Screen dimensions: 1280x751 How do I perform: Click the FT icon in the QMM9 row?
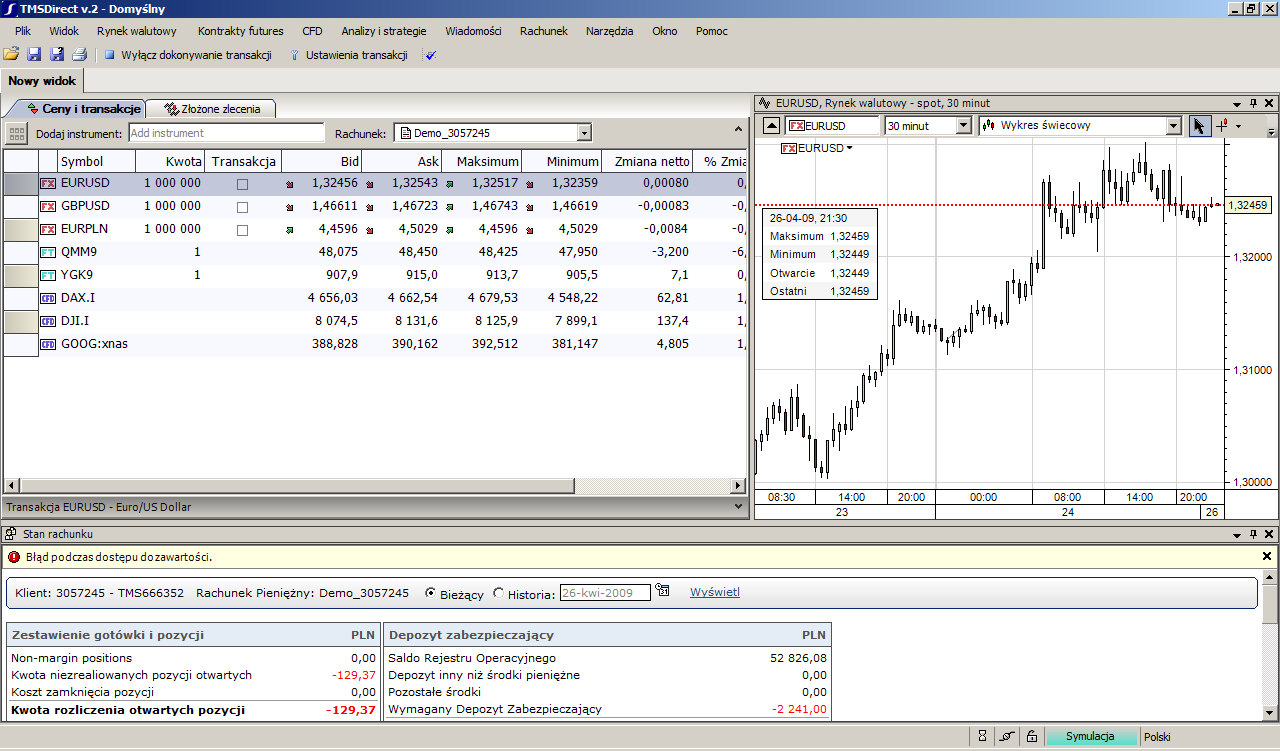(48, 253)
